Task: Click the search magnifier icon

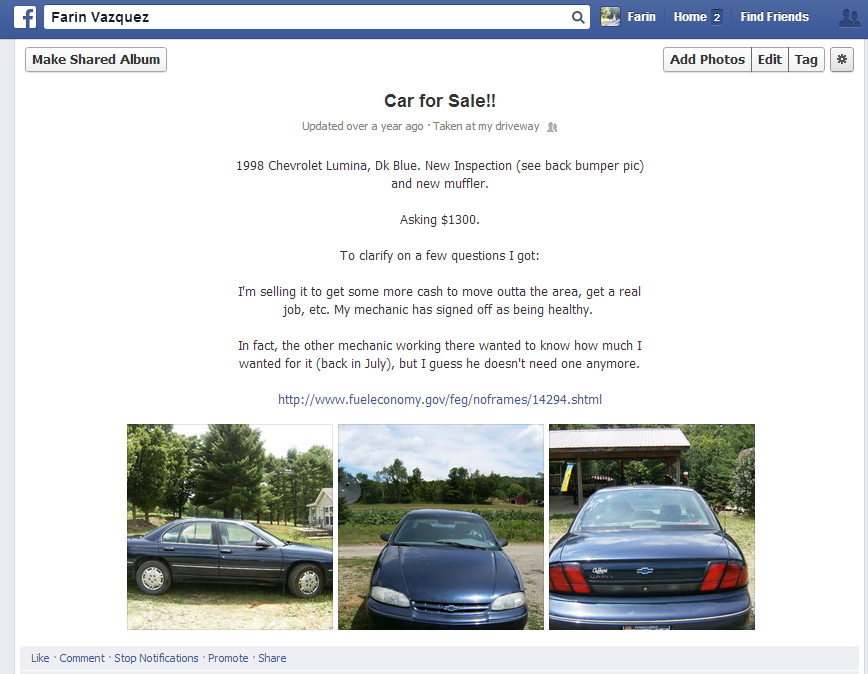Action: [577, 17]
